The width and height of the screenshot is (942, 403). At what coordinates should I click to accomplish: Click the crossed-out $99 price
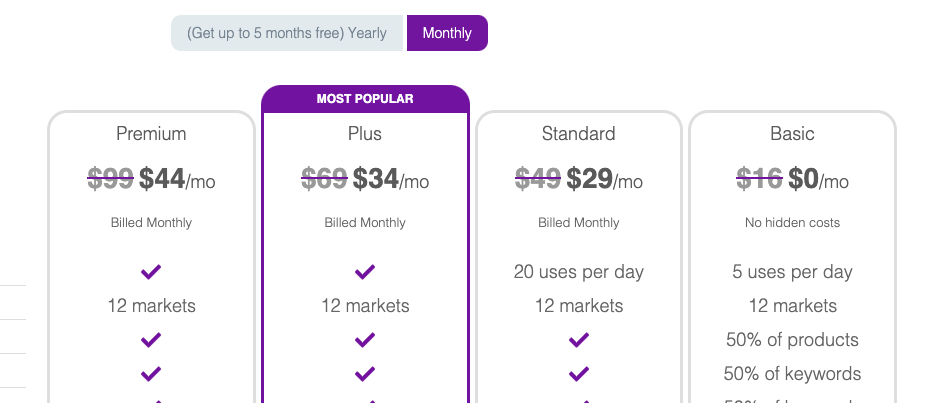(111, 179)
